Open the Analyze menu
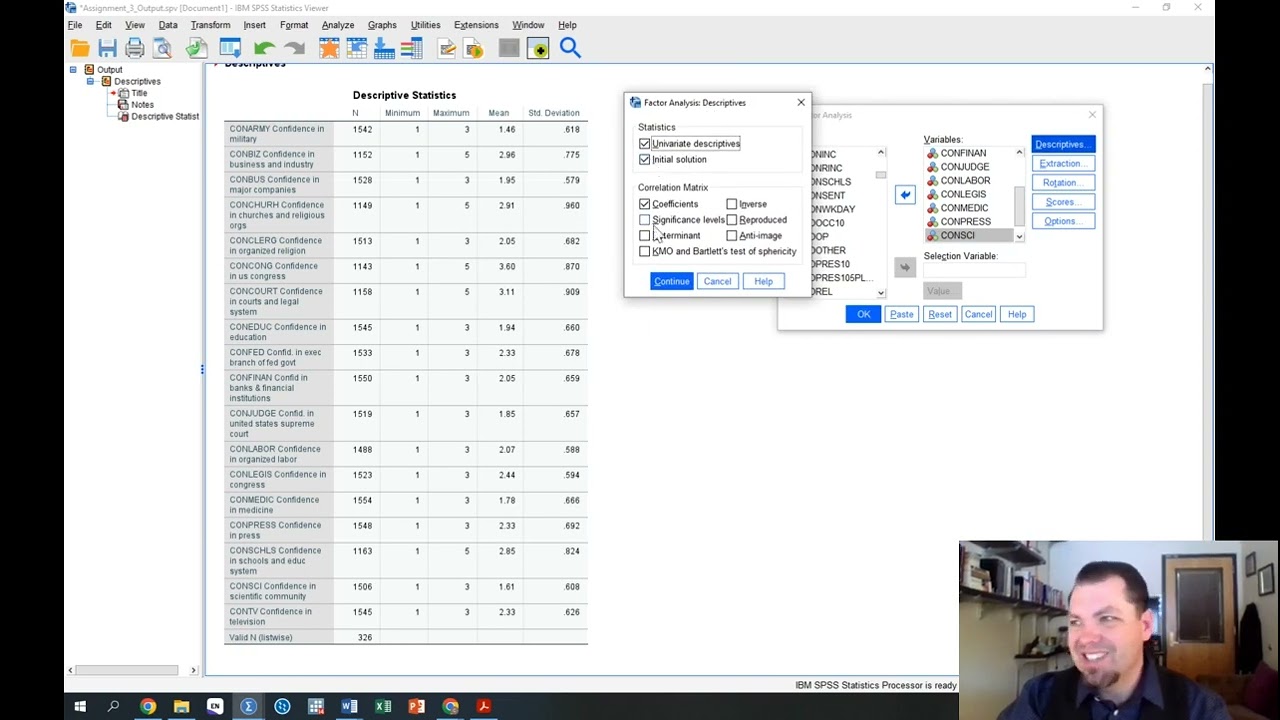This screenshot has width=1280, height=720. (x=338, y=25)
